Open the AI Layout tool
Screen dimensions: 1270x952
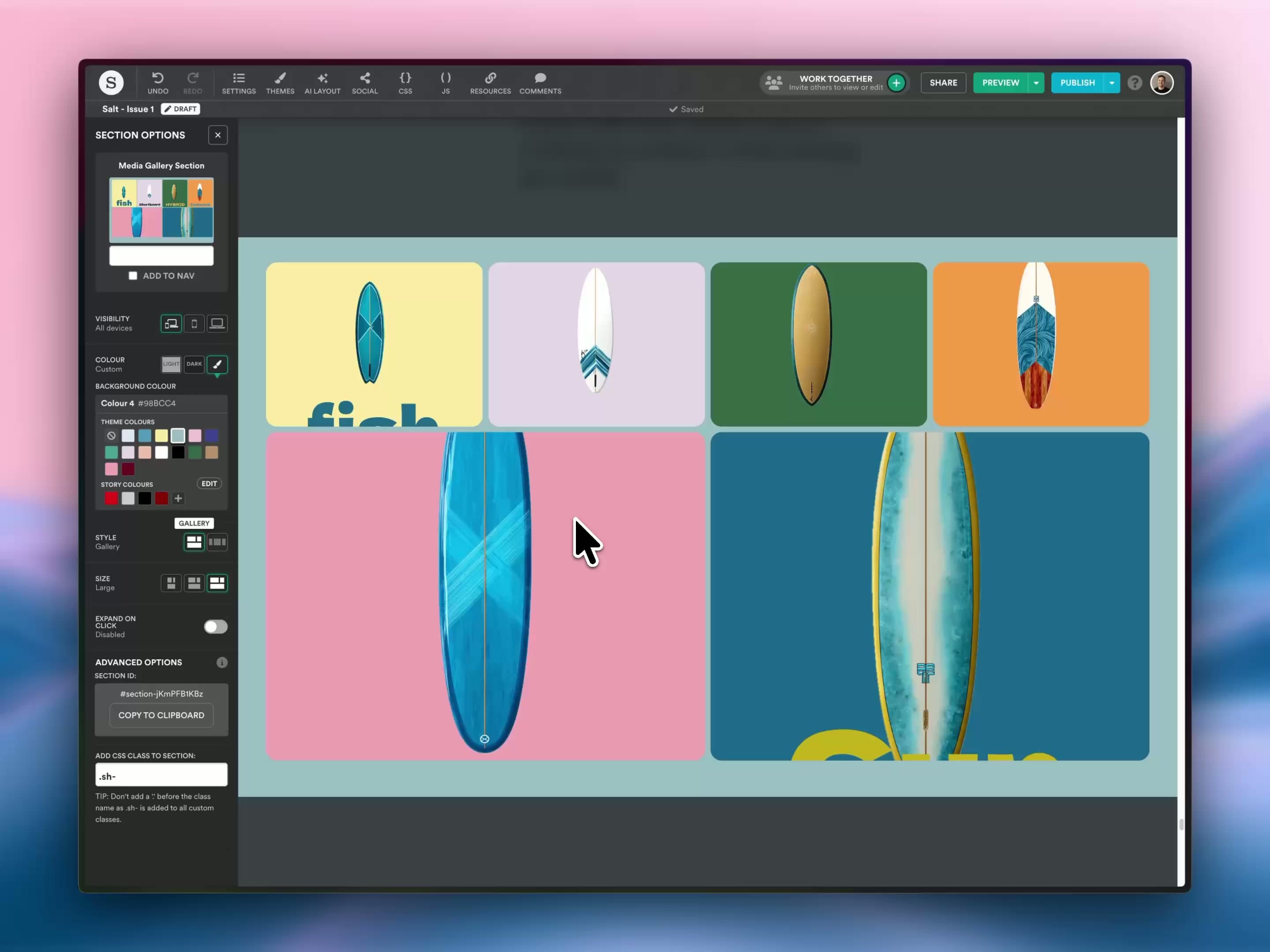[322, 82]
